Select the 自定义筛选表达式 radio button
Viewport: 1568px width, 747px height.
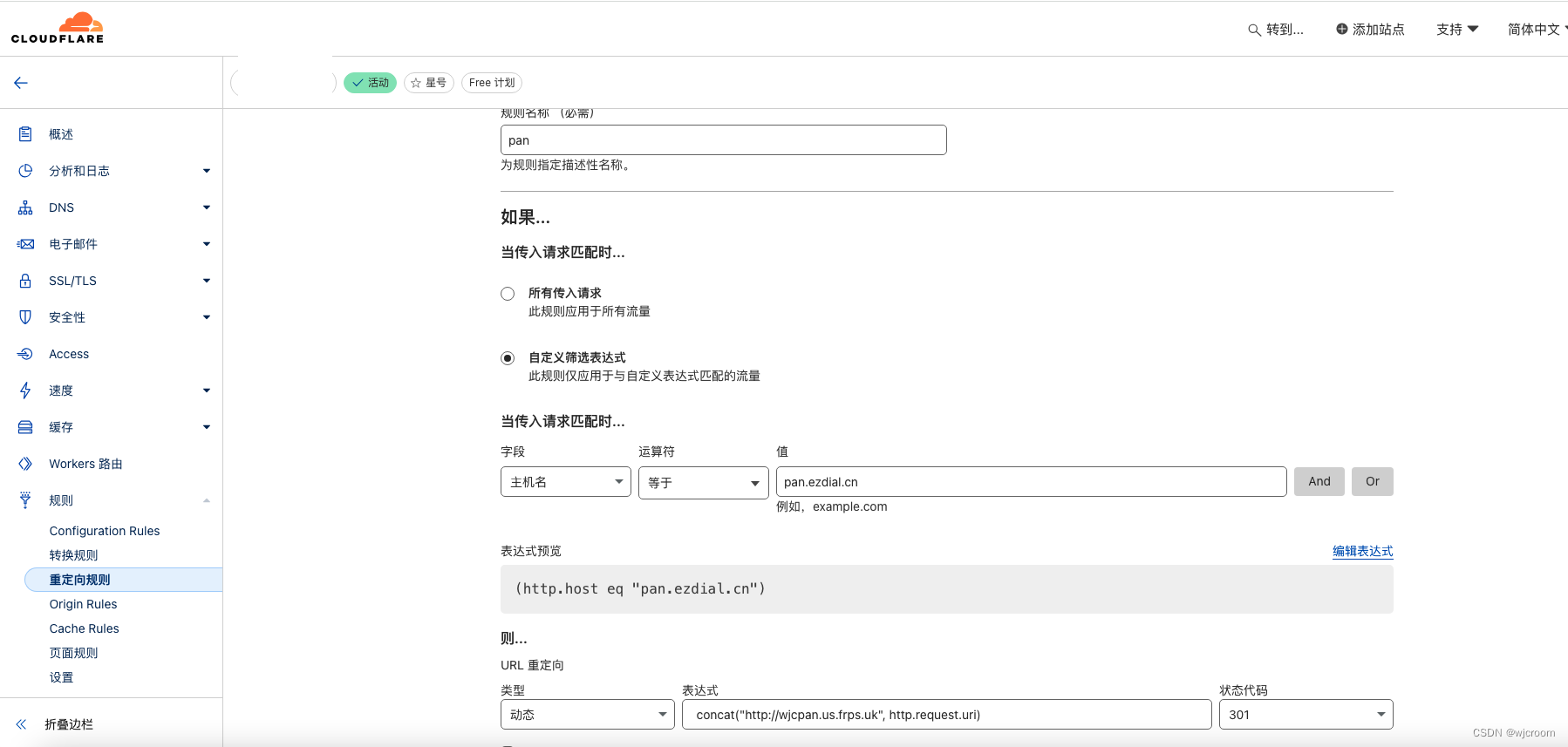pos(508,358)
